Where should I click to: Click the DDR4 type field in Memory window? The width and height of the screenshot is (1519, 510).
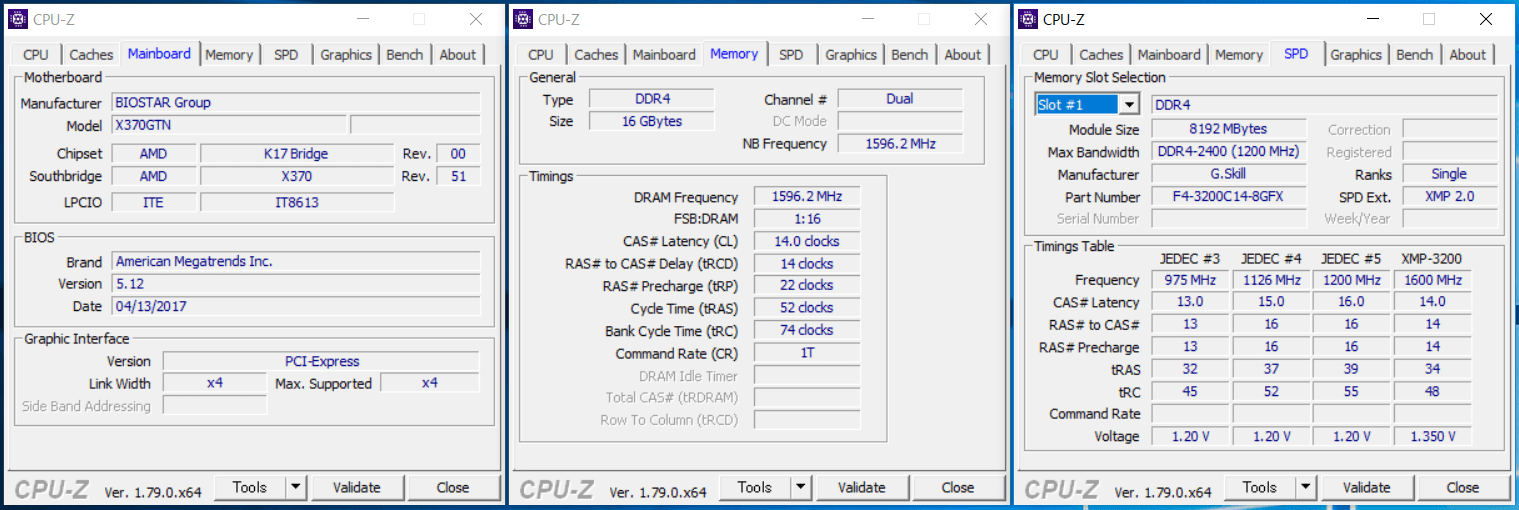coord(651,99)
